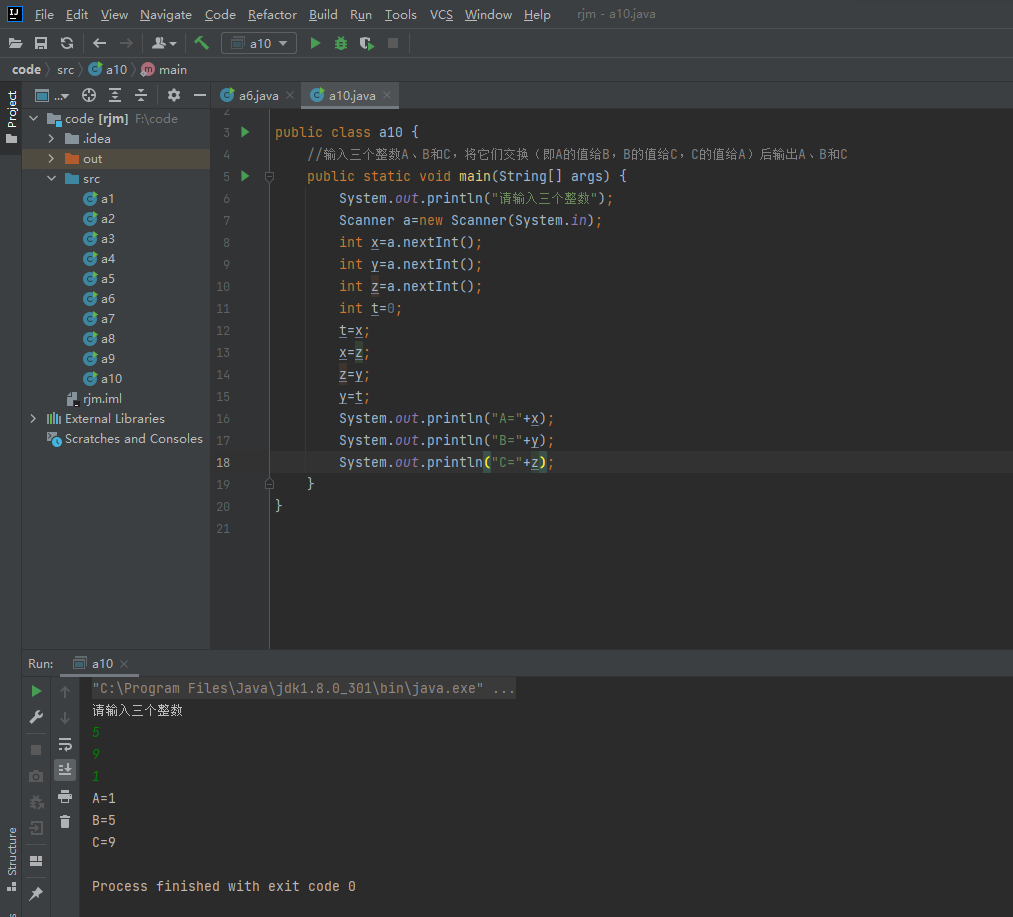The height and width of the screenshot is (917, 1013).
Task: Open Project panel settings gear
Action: (174, 95)
